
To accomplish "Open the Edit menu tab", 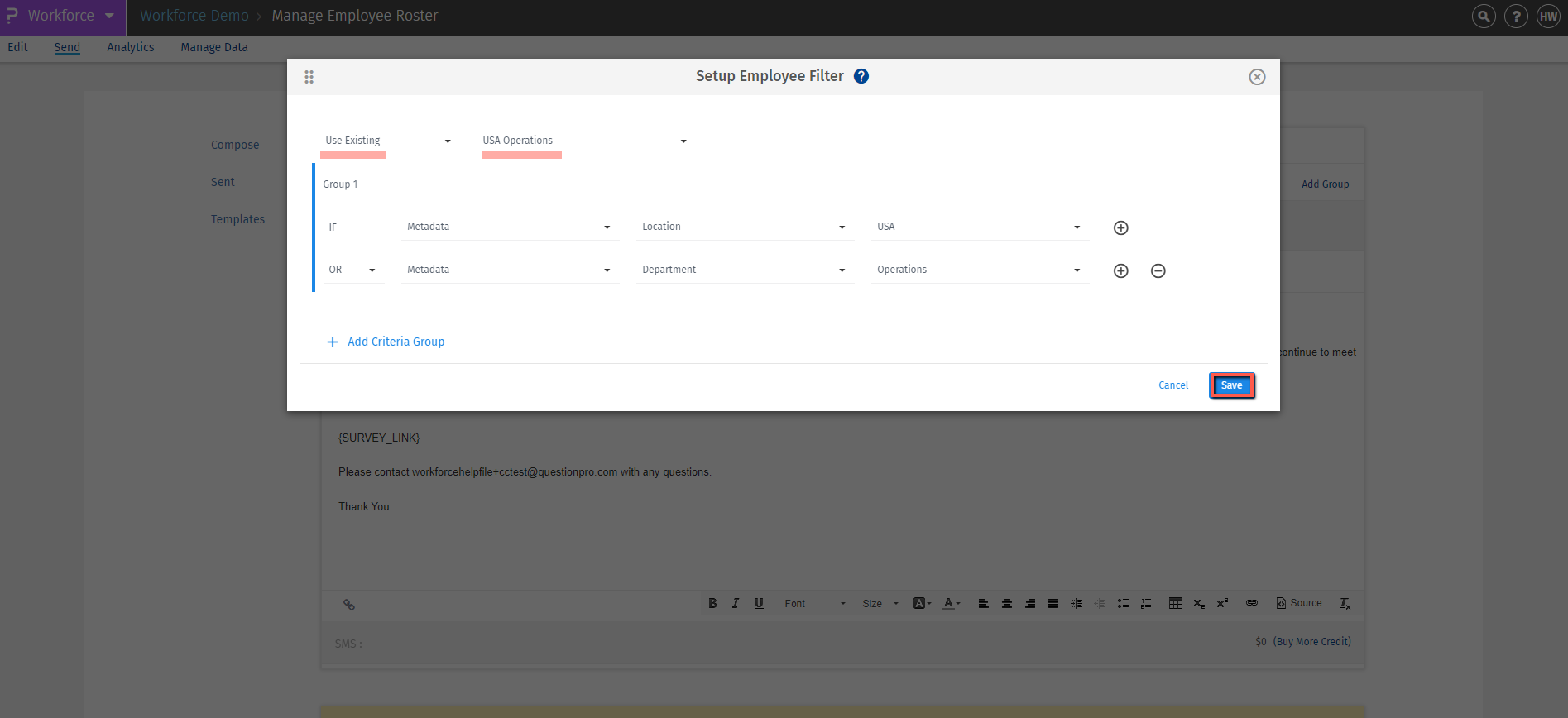I will pyautogui.click(x=17, y=47).
